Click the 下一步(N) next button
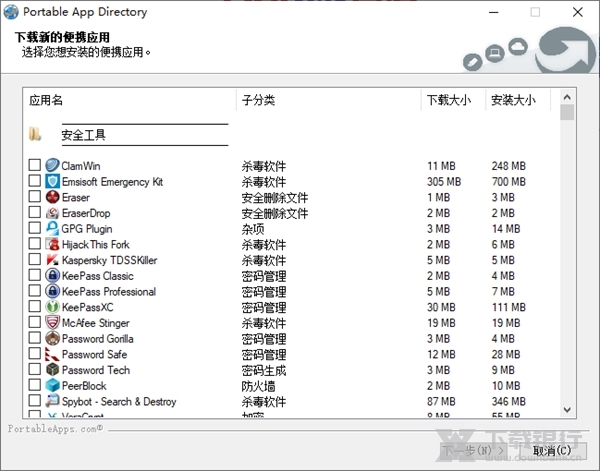The image size is (600, 471). tap(473, 451)
